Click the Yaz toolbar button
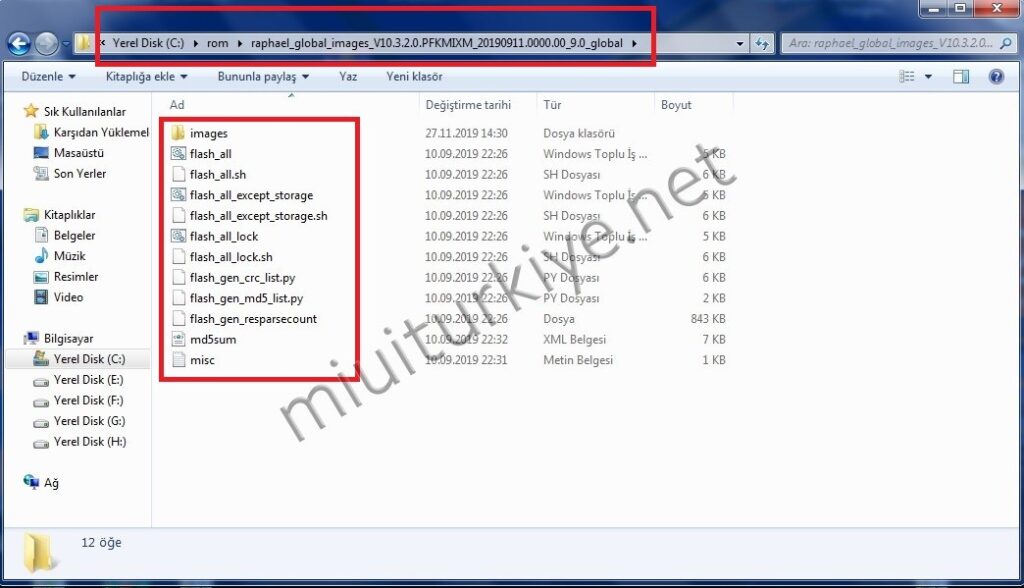This screenshot has height=588, width=1024. tap(348, 77)
